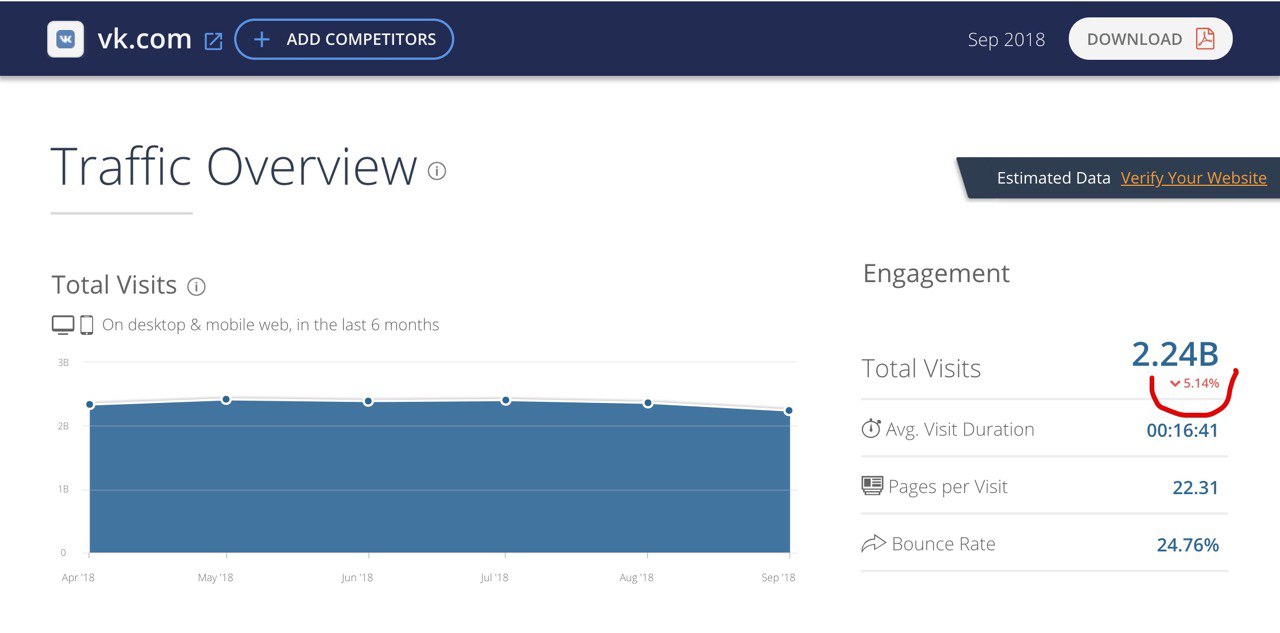Viewport: 1280px width, 633px height.
Task: Click the vk.com domain title
Action: click(x=144, y=39)
